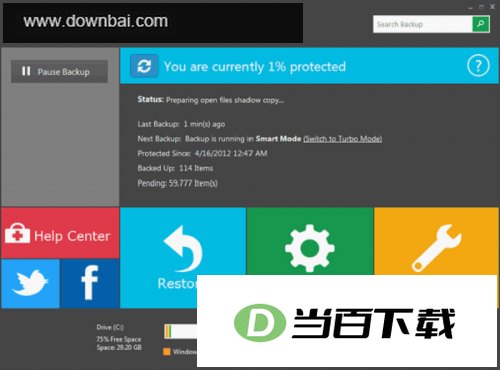Select the Protected Since date text
The height and width of the screenshot is (370, 500).
pos(202,153)
